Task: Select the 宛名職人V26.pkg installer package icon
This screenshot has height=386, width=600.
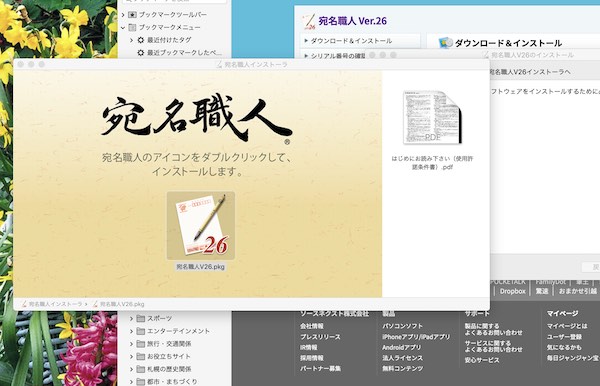Action: [x=201, y=226]
